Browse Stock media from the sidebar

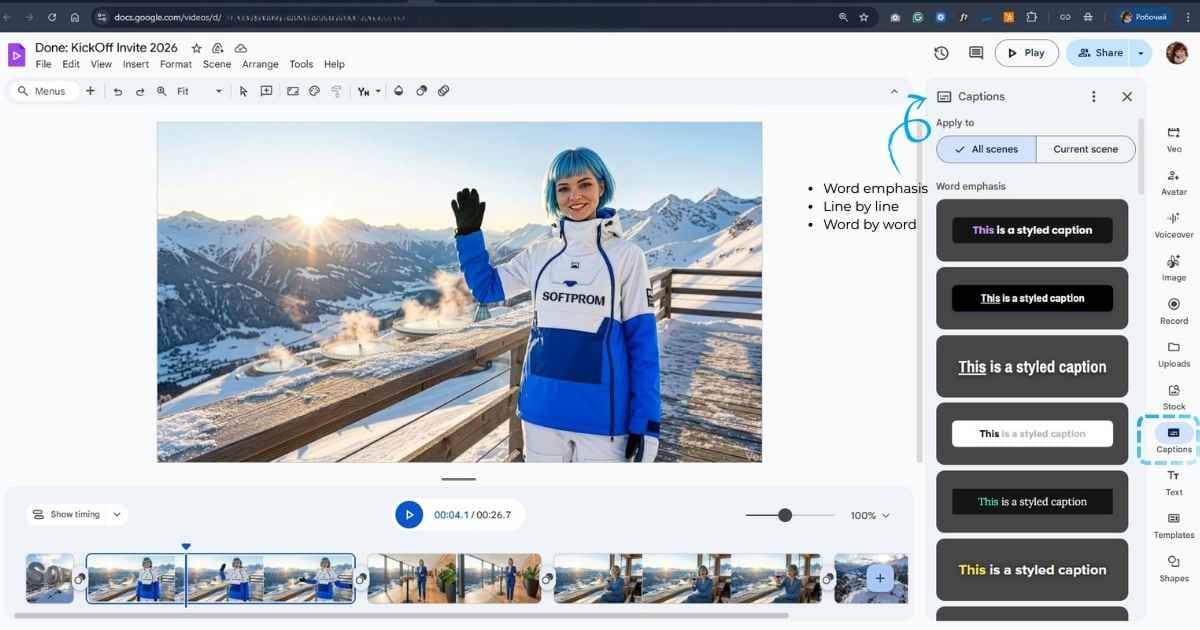[1172, 398]
